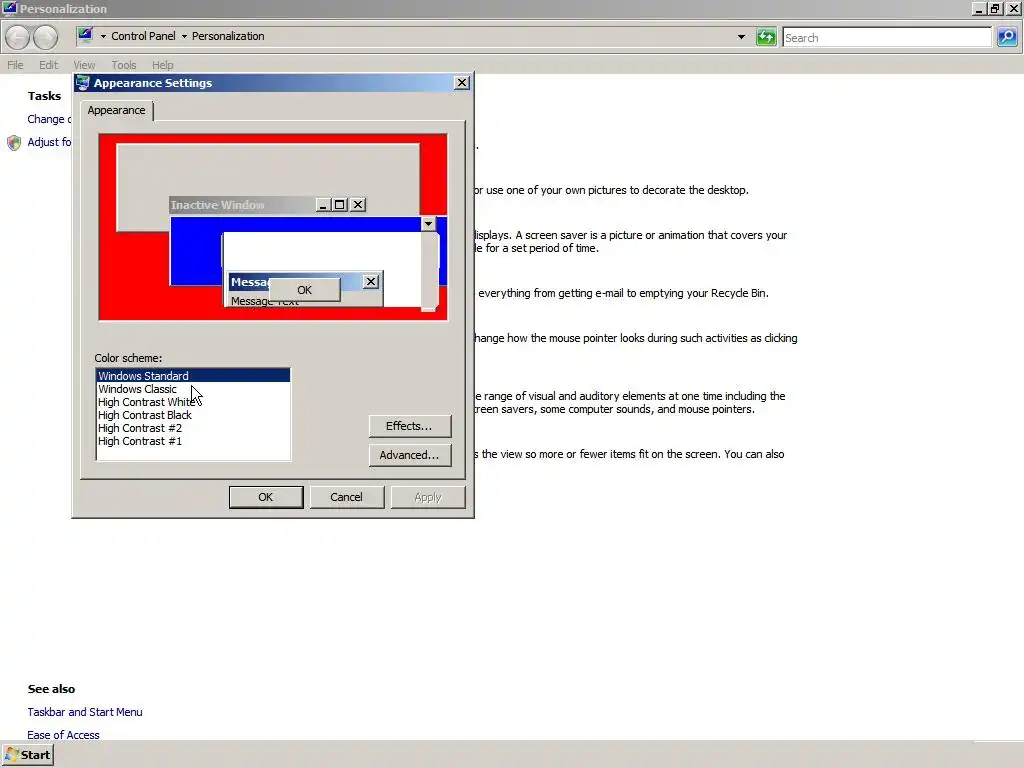
Task: Select High Contrast White color scheme
Action: tap(193, 402)
